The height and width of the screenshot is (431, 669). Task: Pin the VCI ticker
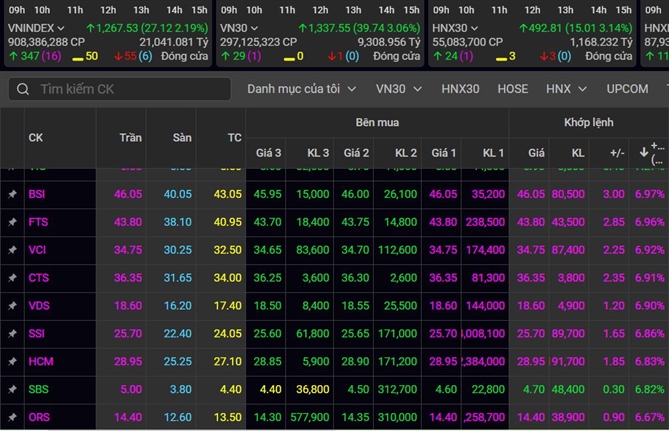pos(12,249)
